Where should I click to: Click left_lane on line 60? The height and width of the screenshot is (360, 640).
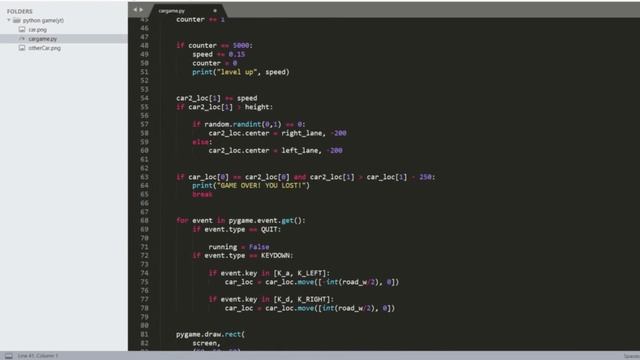300,151
